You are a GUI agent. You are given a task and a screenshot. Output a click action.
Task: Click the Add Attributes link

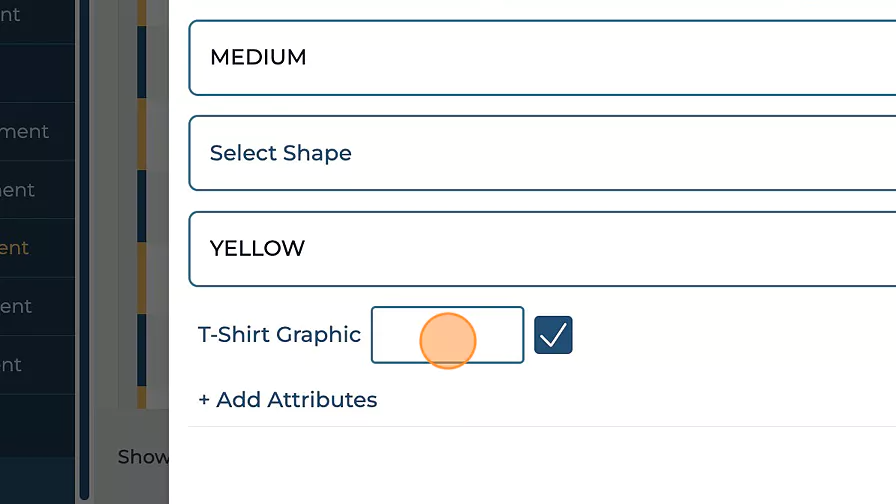(288, 400)
